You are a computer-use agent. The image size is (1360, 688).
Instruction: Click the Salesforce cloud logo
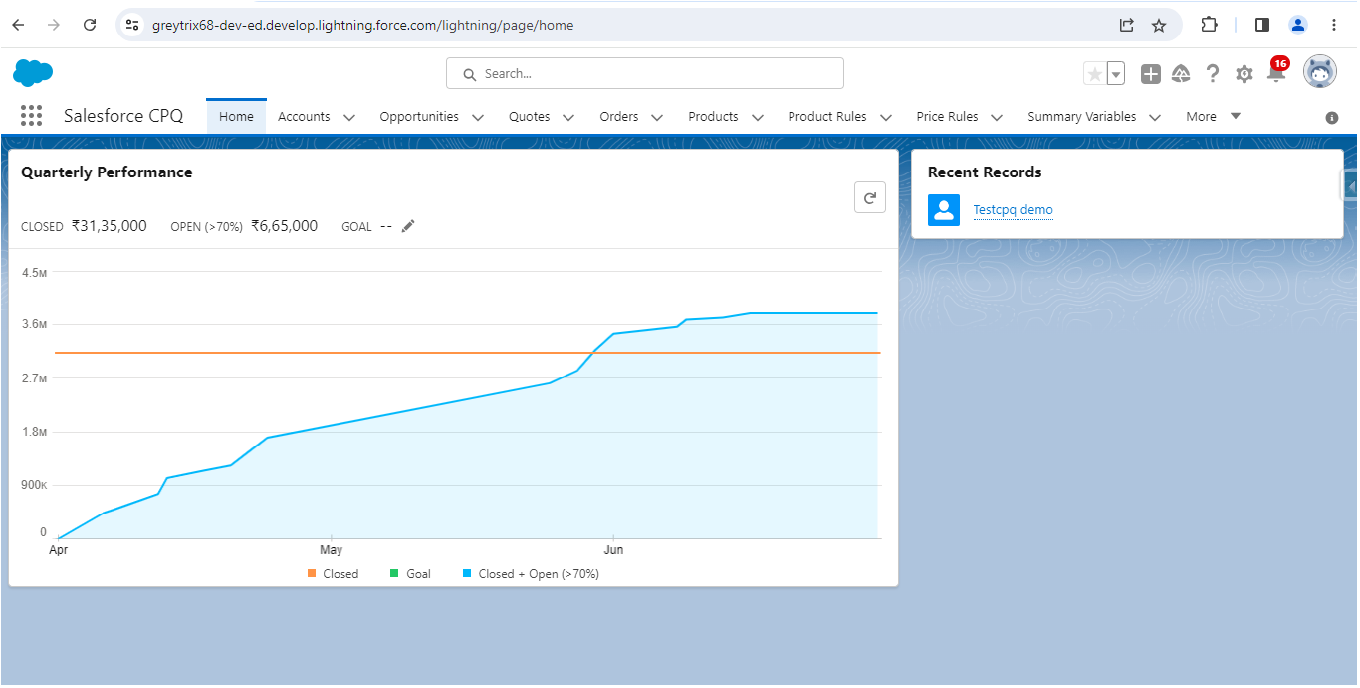33,73
